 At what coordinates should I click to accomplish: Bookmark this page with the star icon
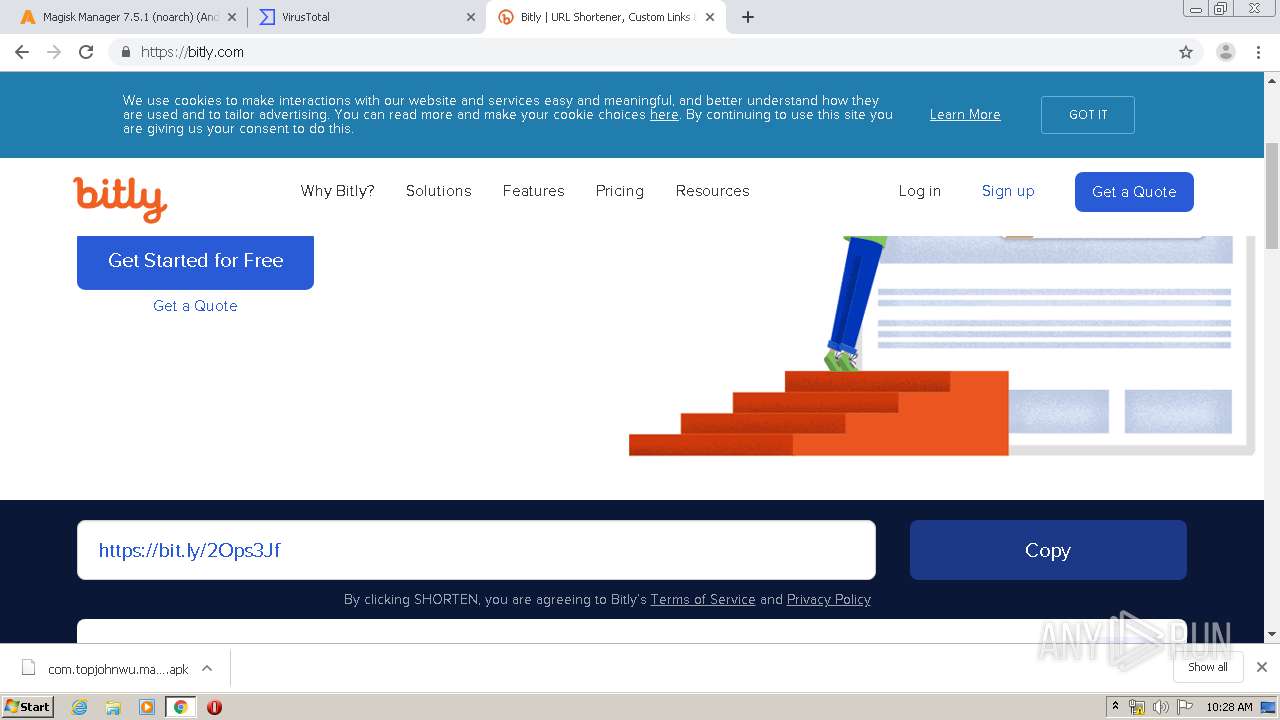tap(1186, 52)
